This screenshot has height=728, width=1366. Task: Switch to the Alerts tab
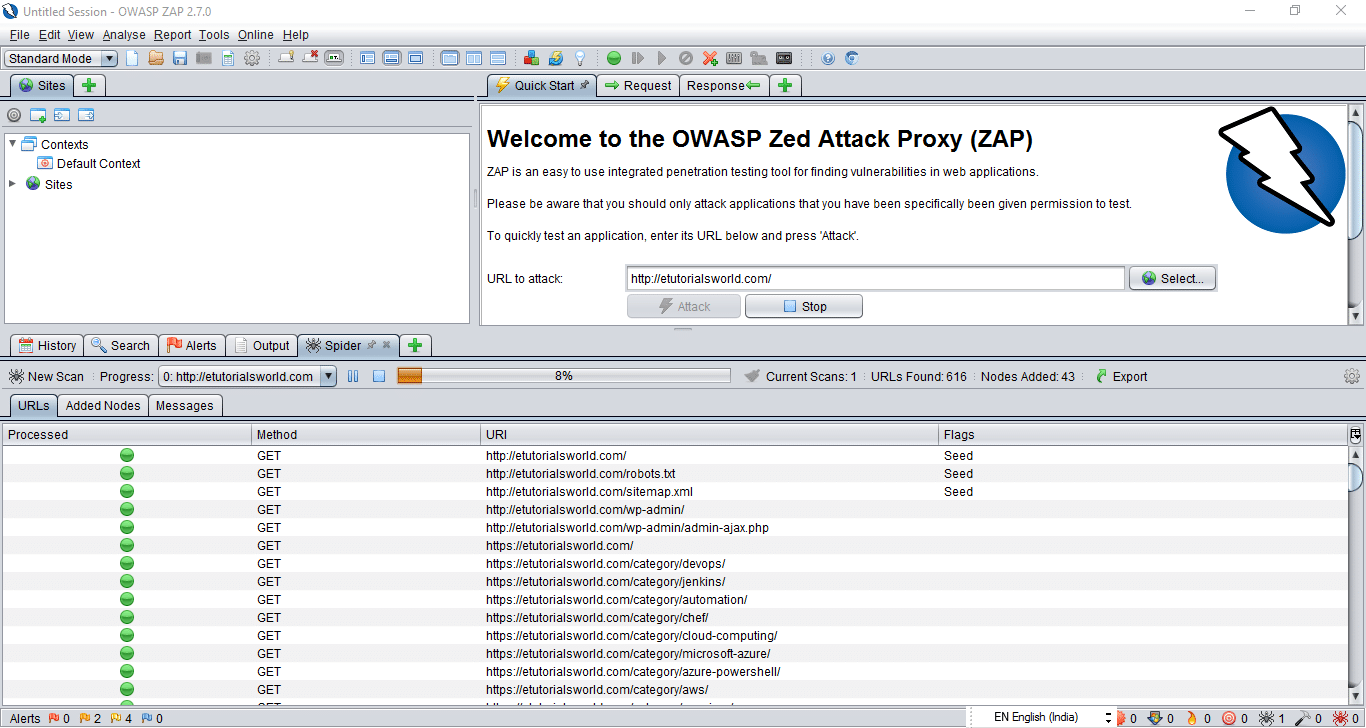(x=191, y=345)
